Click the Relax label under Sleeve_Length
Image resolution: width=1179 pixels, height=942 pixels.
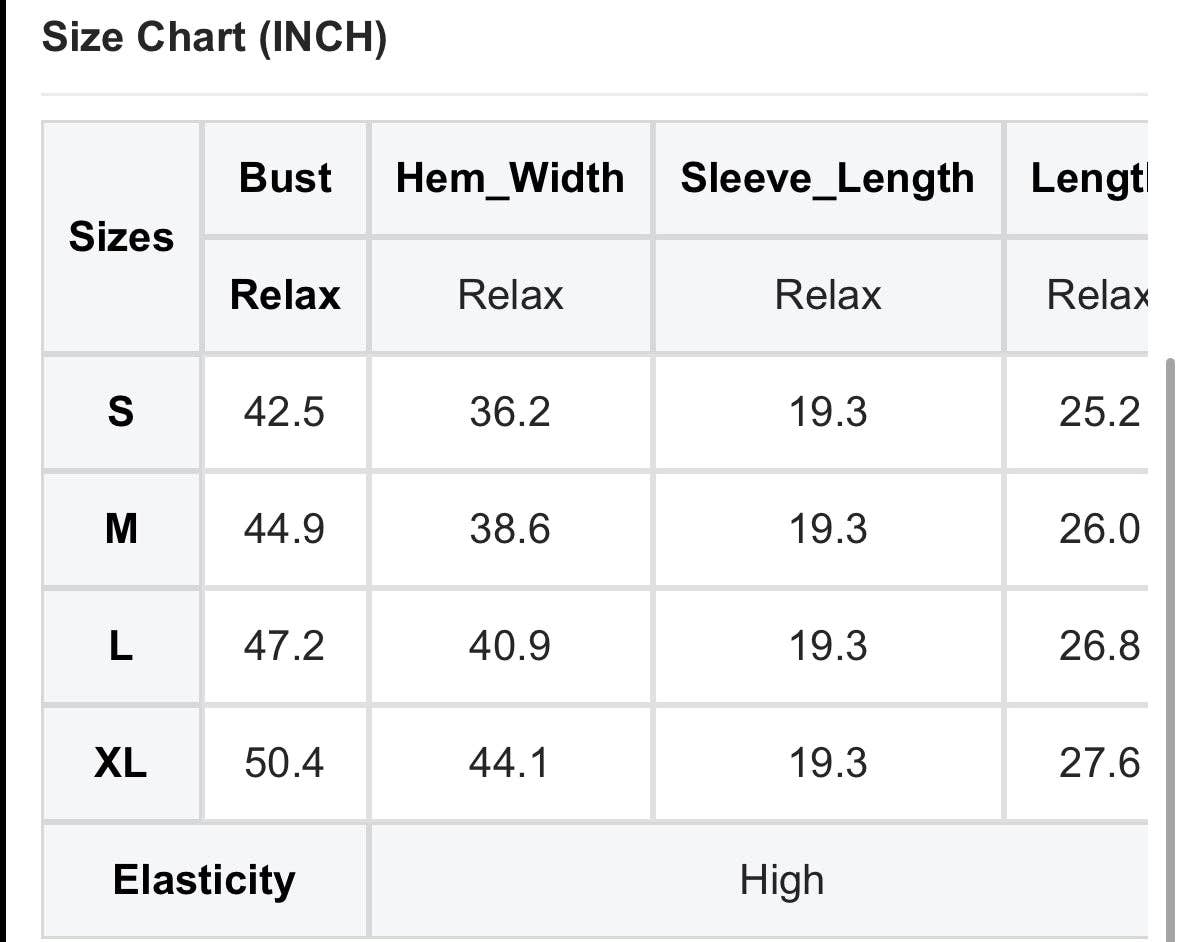tap(828, 295)
